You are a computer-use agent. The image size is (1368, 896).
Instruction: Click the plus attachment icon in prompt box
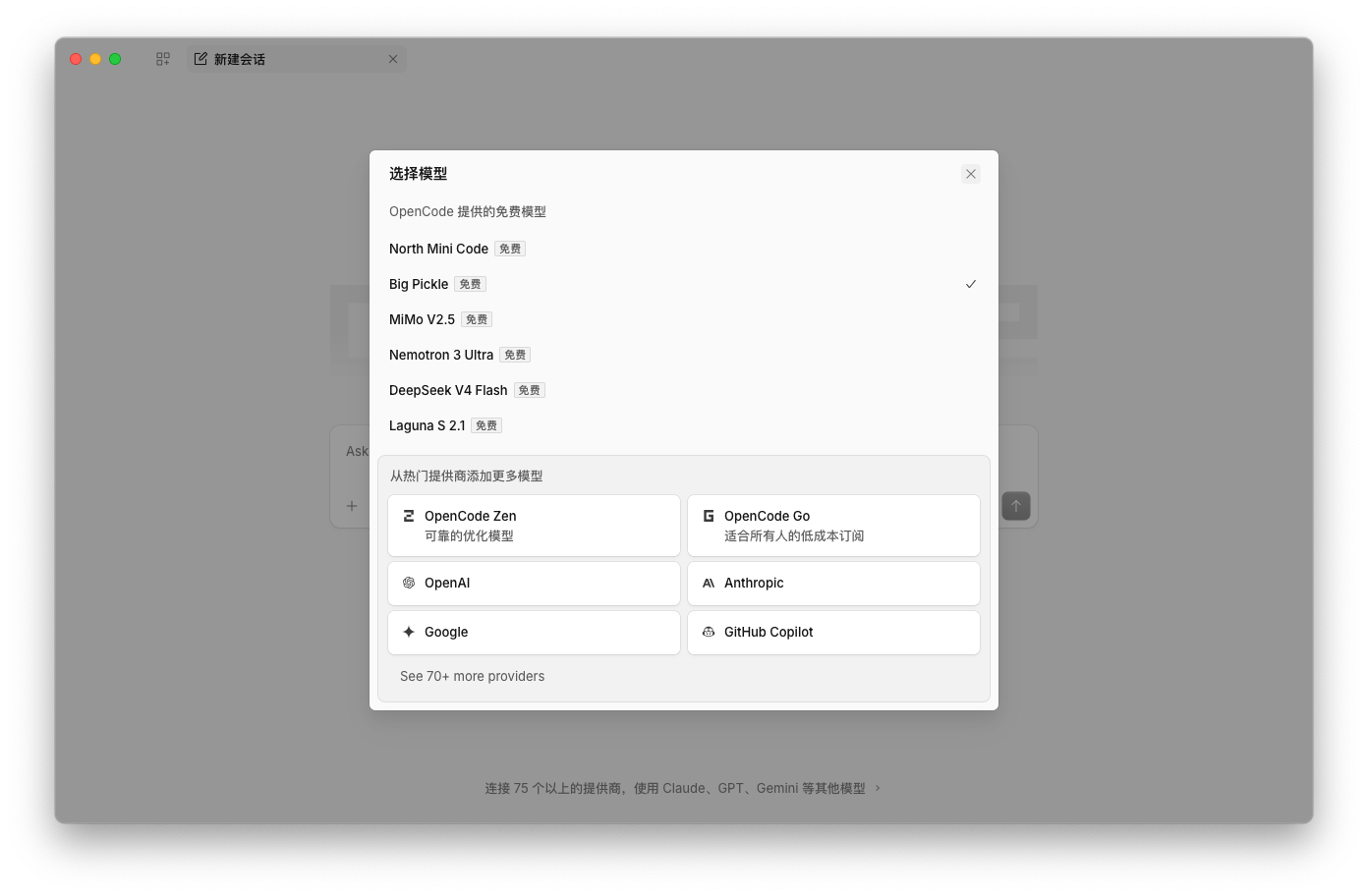click(352, 506)
